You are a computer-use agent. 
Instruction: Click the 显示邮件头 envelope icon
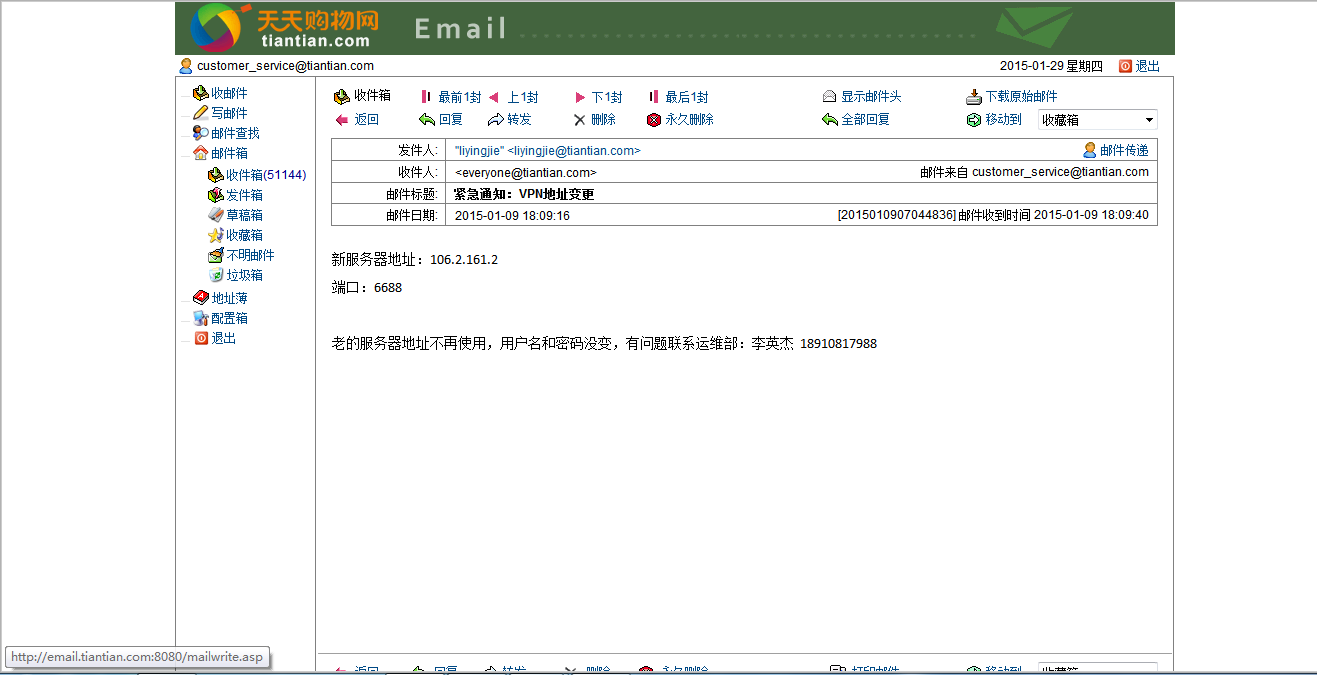coord(829,97)
